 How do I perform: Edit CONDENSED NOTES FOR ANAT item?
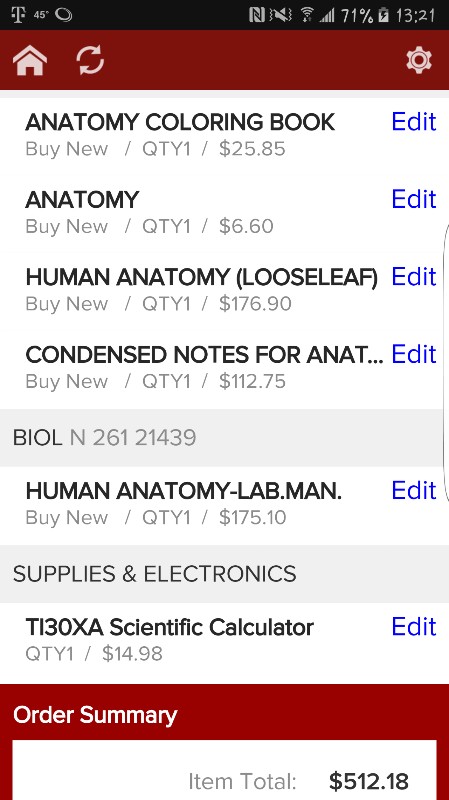(414, 354)
